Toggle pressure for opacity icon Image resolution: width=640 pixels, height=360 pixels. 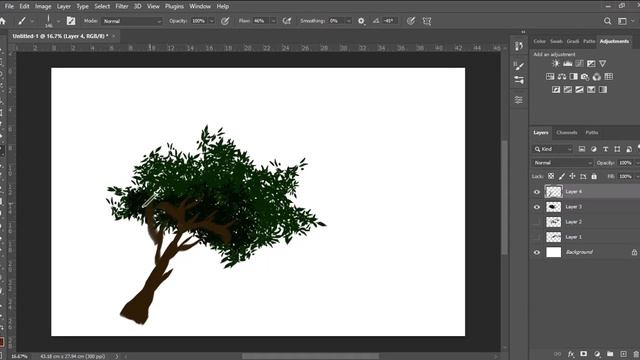click(x=225, y=21)
